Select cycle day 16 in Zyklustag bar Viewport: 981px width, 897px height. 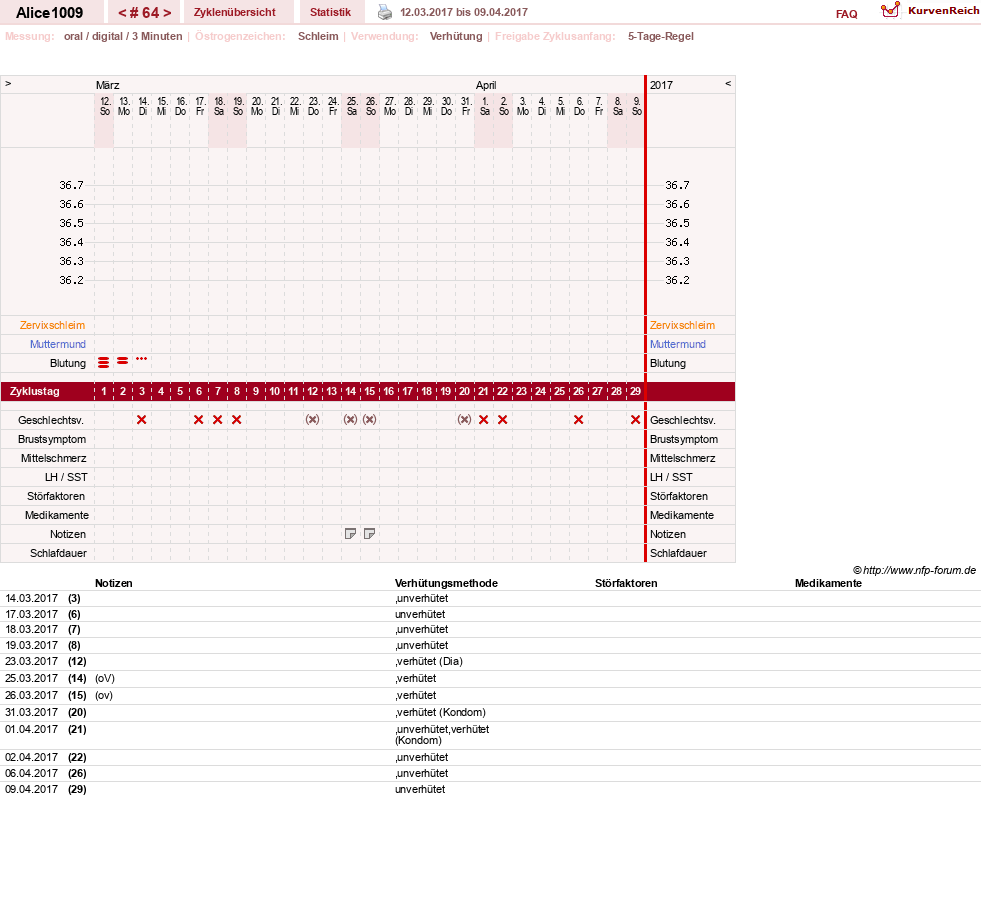389,392
